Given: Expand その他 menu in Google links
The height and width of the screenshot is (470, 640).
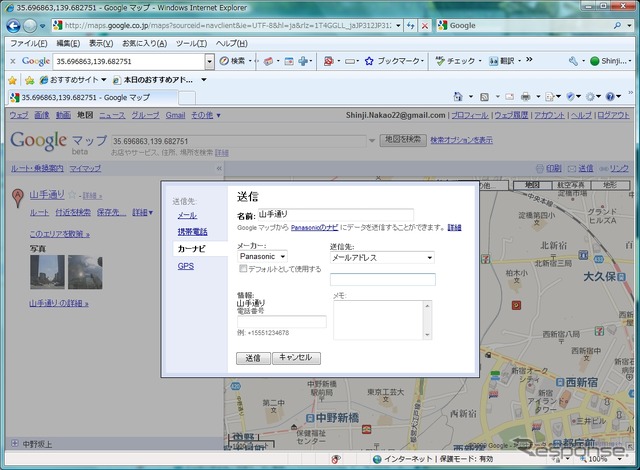Looking at the screenshot, I should 206,115.
